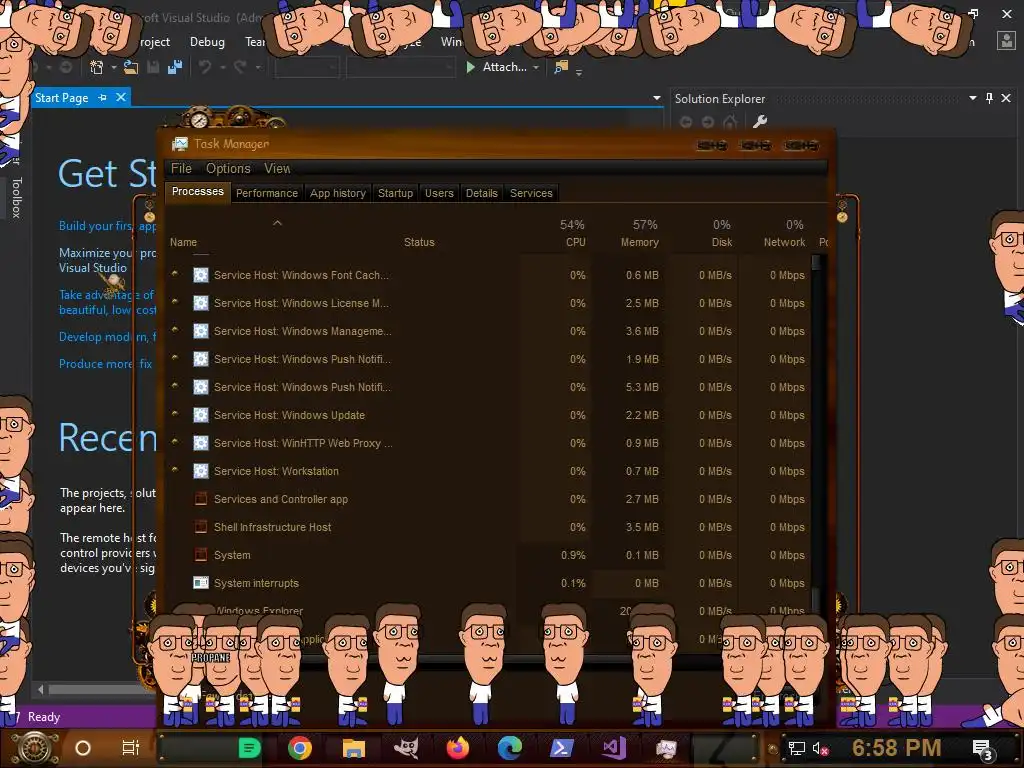Click the Save All icon in Visual Studio toolbar
The image size is (1024, 768).
pos(174,67)
